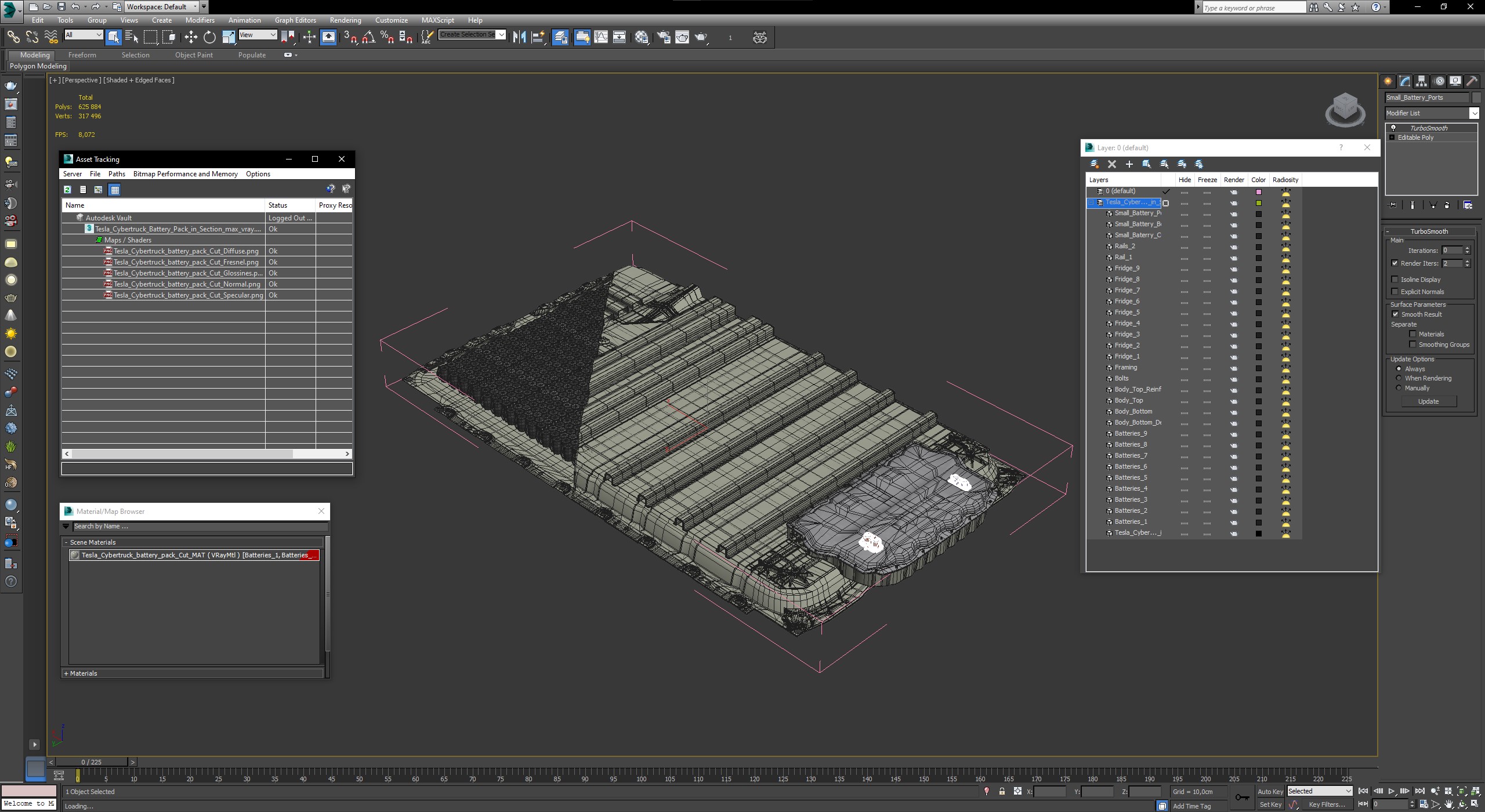Enable Separate by Materials checkbox

(1412, 334)
